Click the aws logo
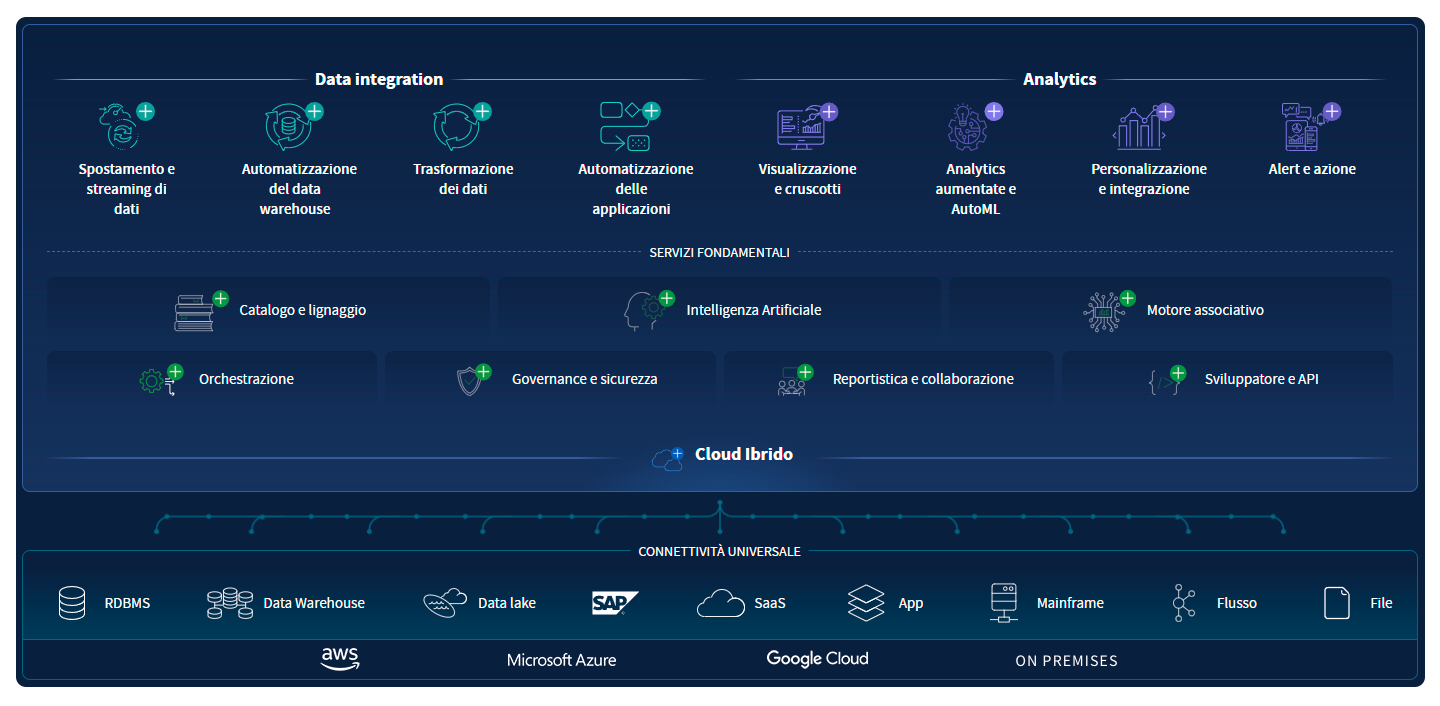 [x=340, y=658]
